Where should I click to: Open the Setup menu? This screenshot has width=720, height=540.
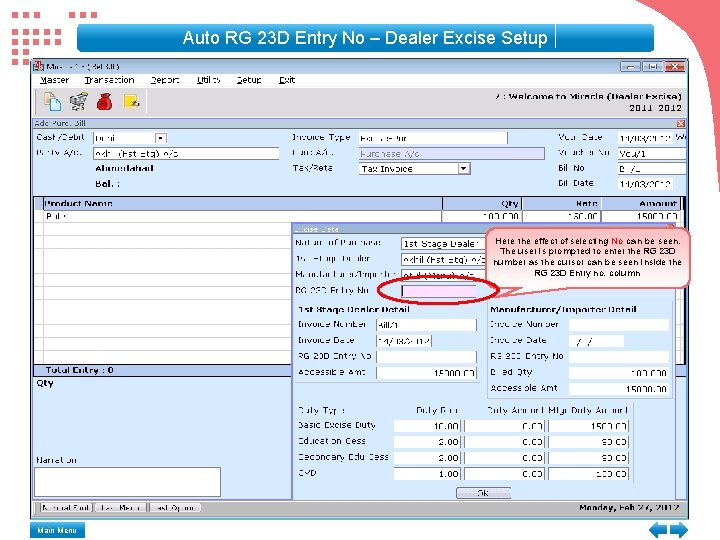(249, 80)
